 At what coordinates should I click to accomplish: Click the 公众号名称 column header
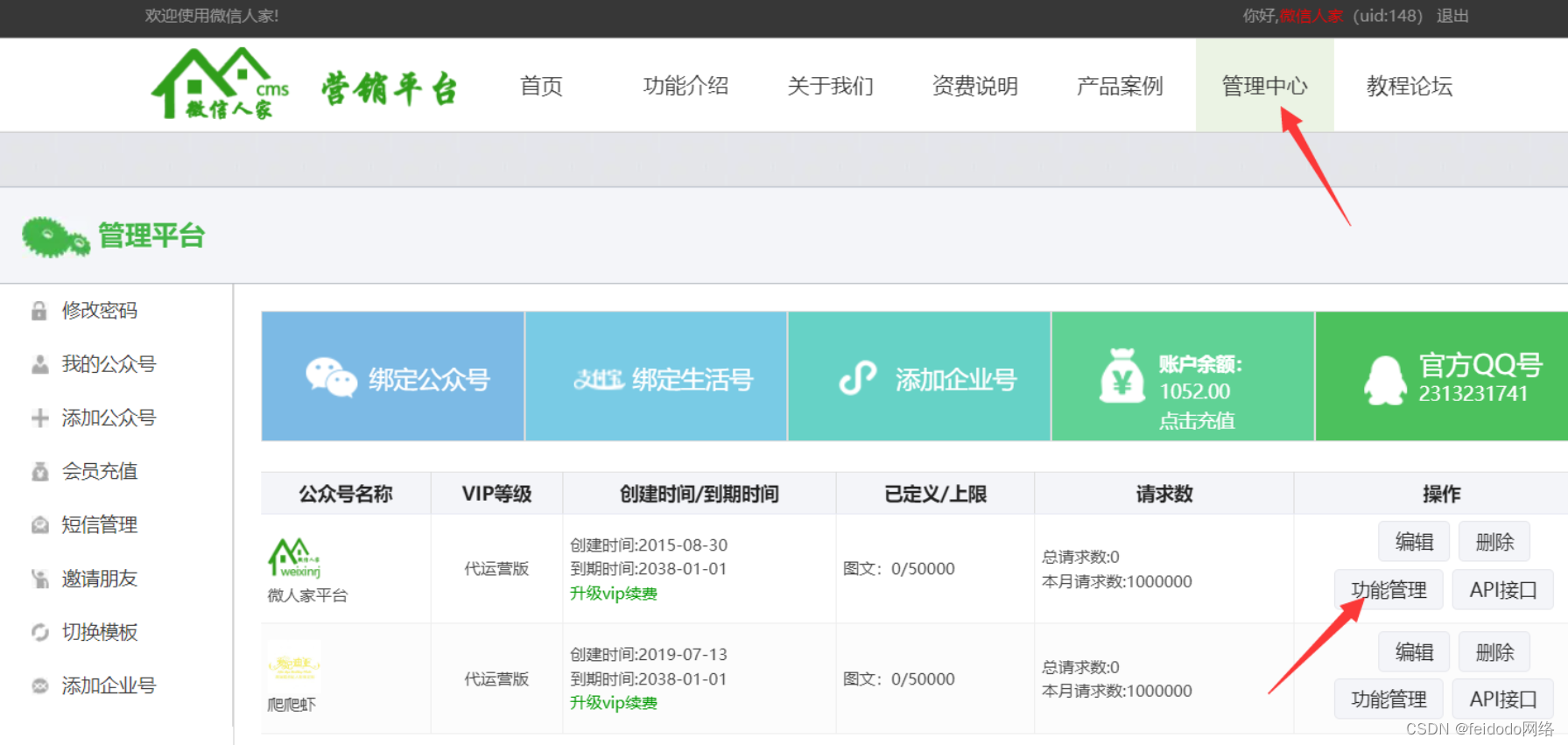coord(346,494)
